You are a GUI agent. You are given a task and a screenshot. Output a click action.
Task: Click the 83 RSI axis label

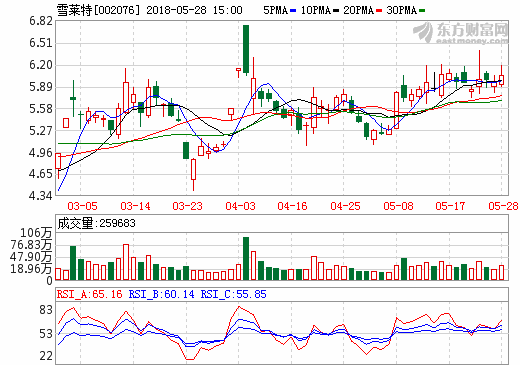[46, 310]
